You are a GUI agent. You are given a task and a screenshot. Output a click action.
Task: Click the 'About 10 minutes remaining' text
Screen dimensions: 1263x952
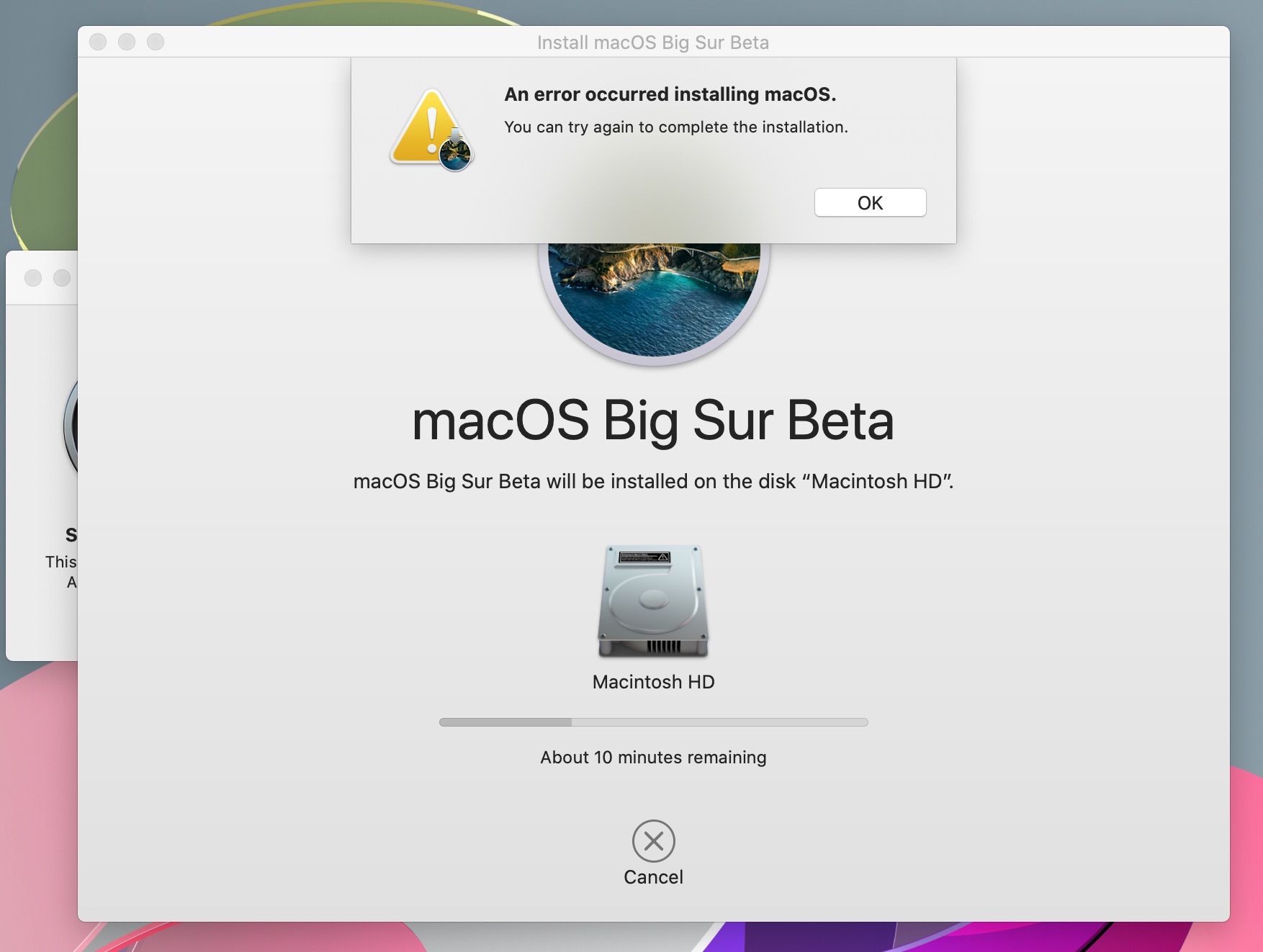(x=653, y=758)
